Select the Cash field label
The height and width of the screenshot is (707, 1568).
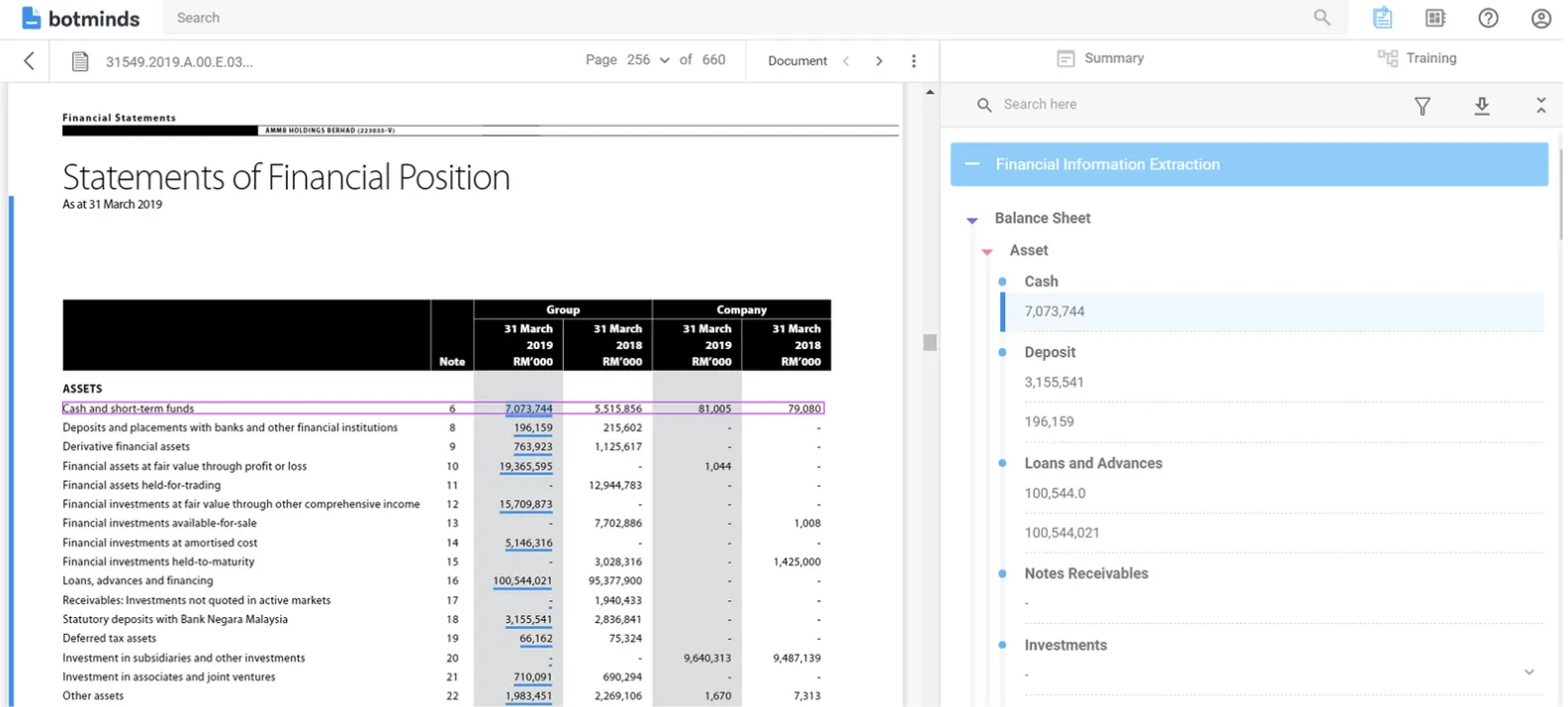pos(1041,282)
